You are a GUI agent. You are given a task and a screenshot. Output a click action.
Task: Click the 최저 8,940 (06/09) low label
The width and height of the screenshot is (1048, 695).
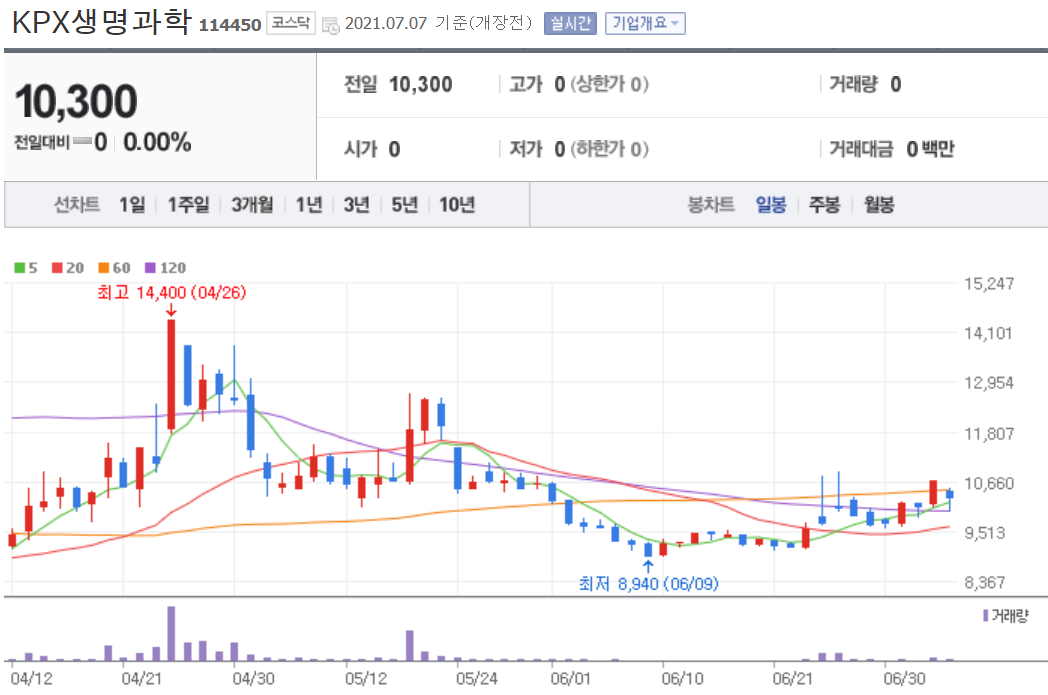(x=648, y=584)
